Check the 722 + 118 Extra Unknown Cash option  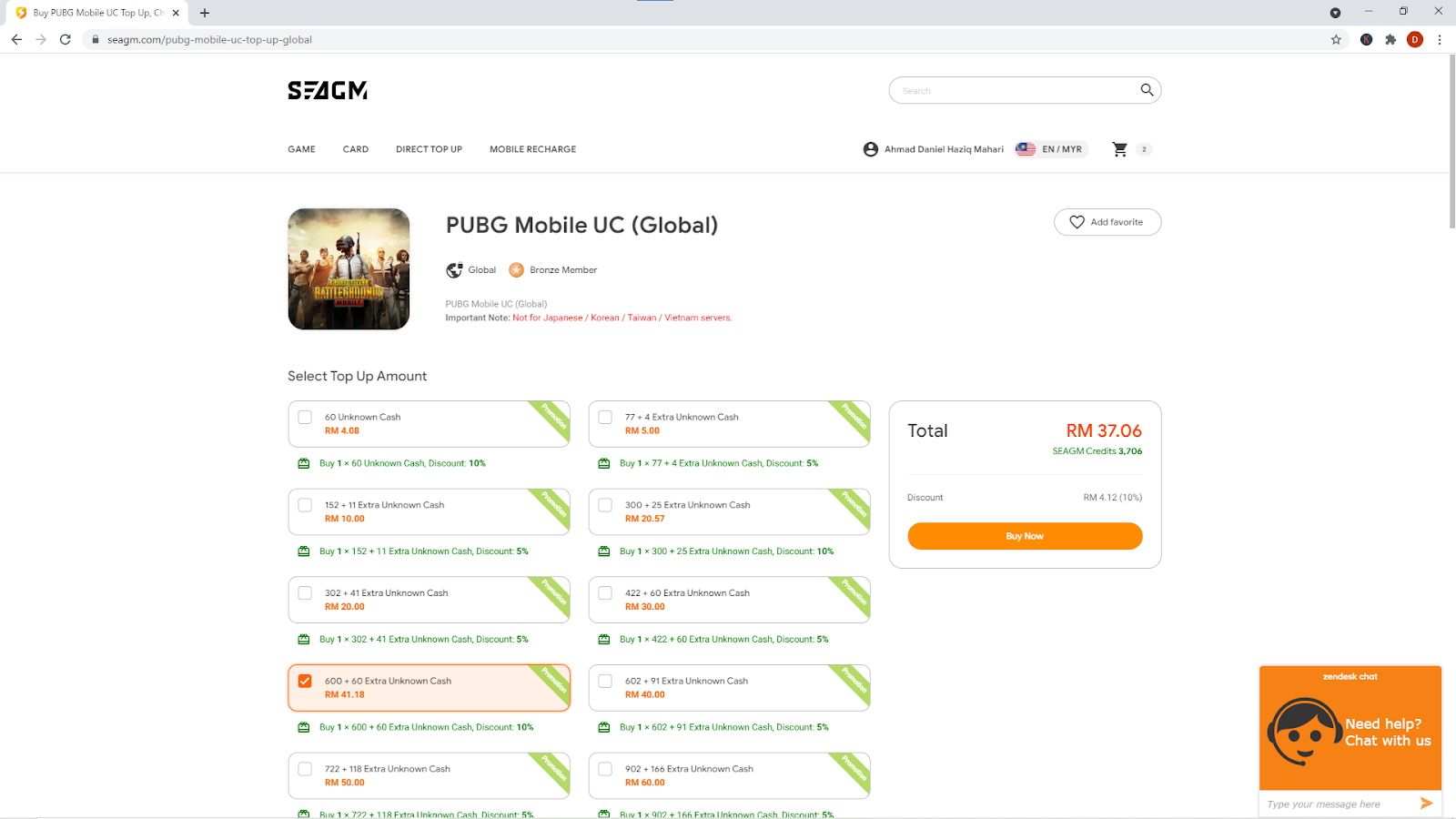point(305,769)
